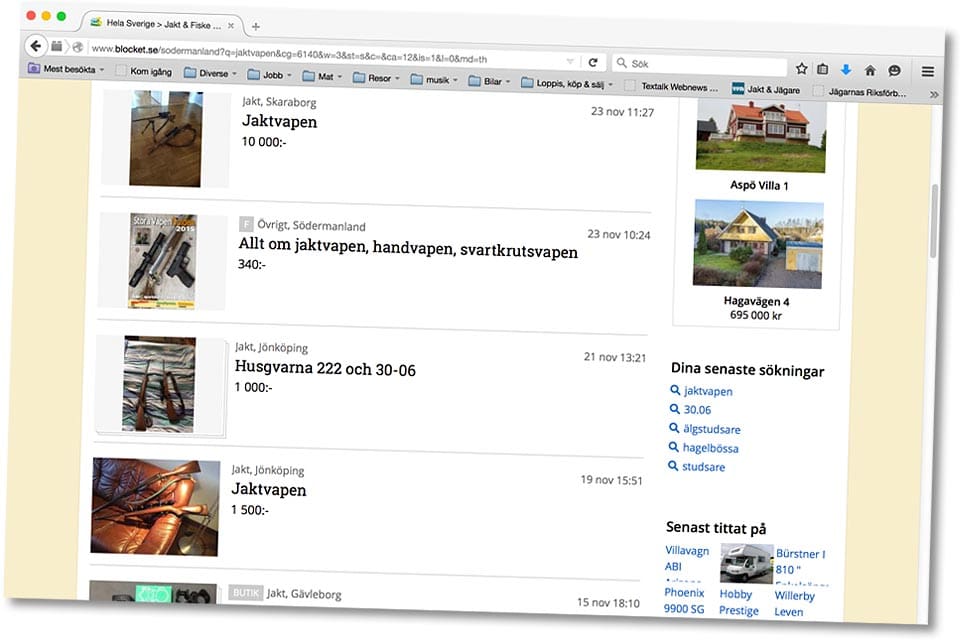Open the Kom igång bookmark
The width and height of the screenshot is (960, 640).
144,72
